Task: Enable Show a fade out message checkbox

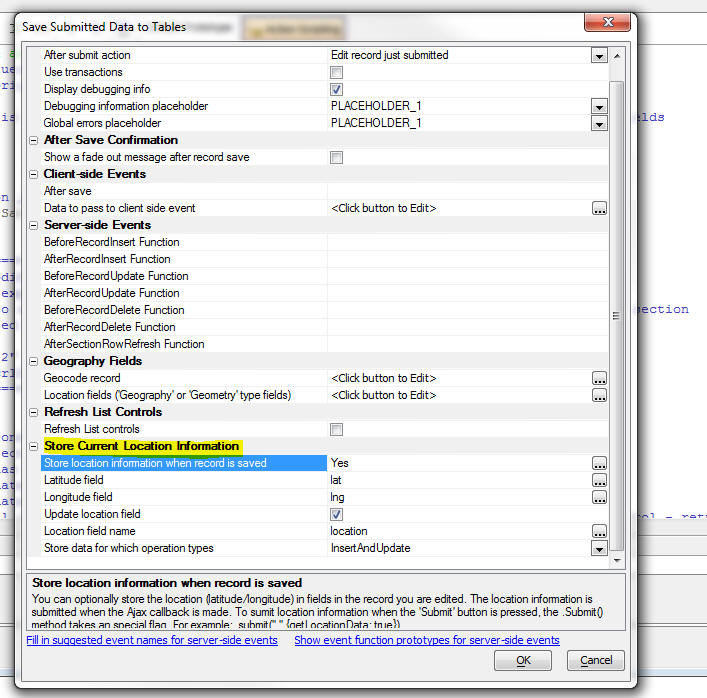Action: (x=336, y=157)
